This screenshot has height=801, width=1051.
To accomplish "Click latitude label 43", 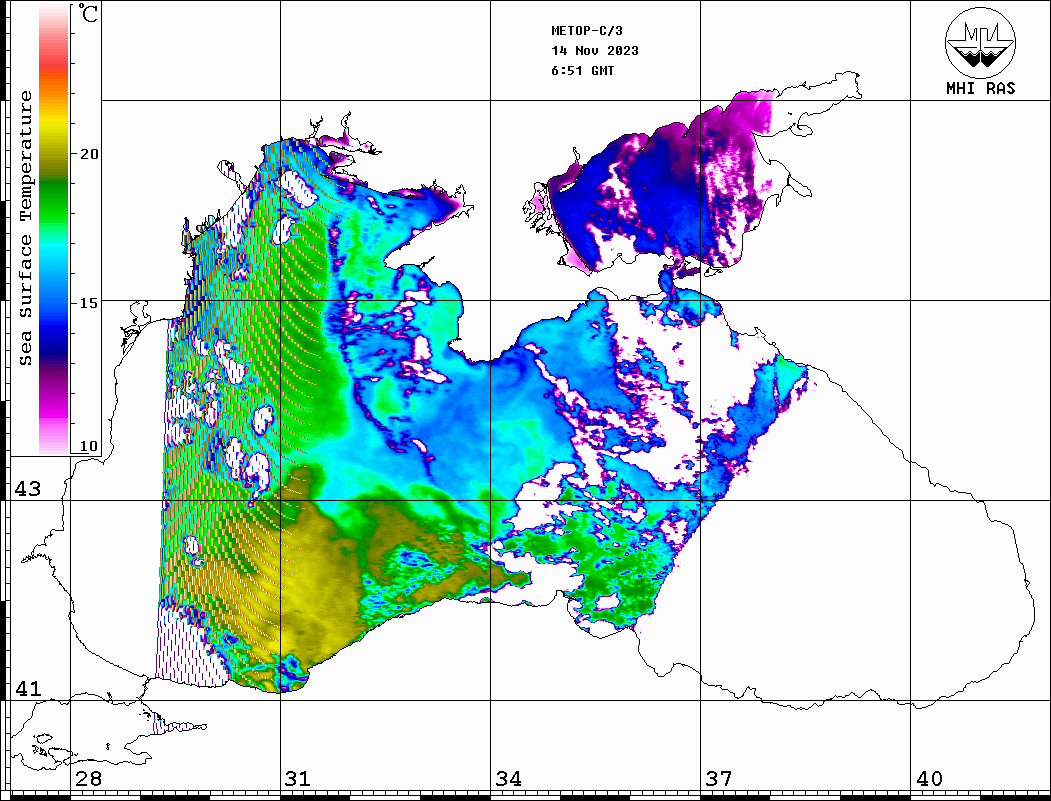I will pyautogui.click(x=28, y=489).
